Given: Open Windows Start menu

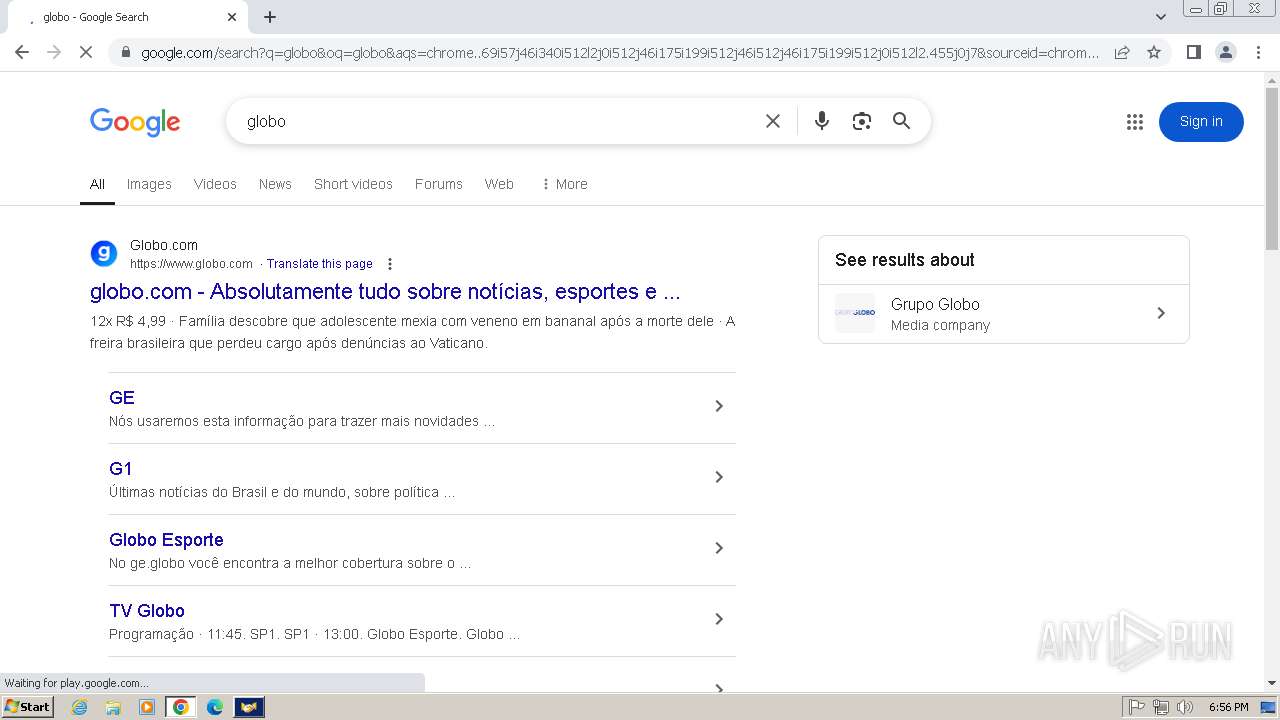Looking at the screenshot, I should (27, 707).
